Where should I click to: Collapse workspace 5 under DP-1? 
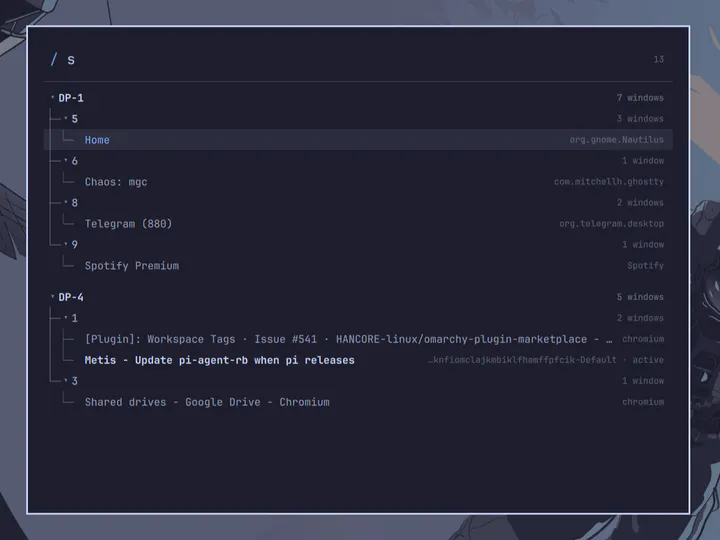[x=66, y=118]
